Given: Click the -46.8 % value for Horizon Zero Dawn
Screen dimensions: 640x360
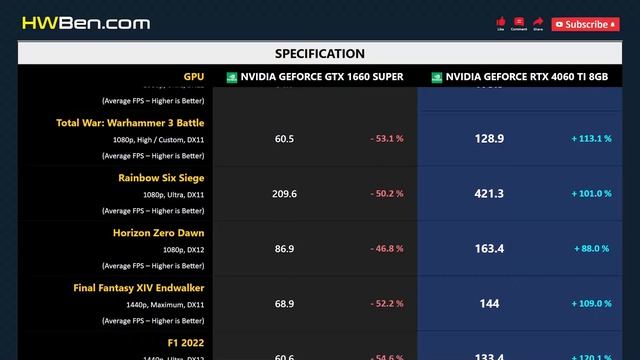Looking at the screenshot, I should [x=387, y=249].
